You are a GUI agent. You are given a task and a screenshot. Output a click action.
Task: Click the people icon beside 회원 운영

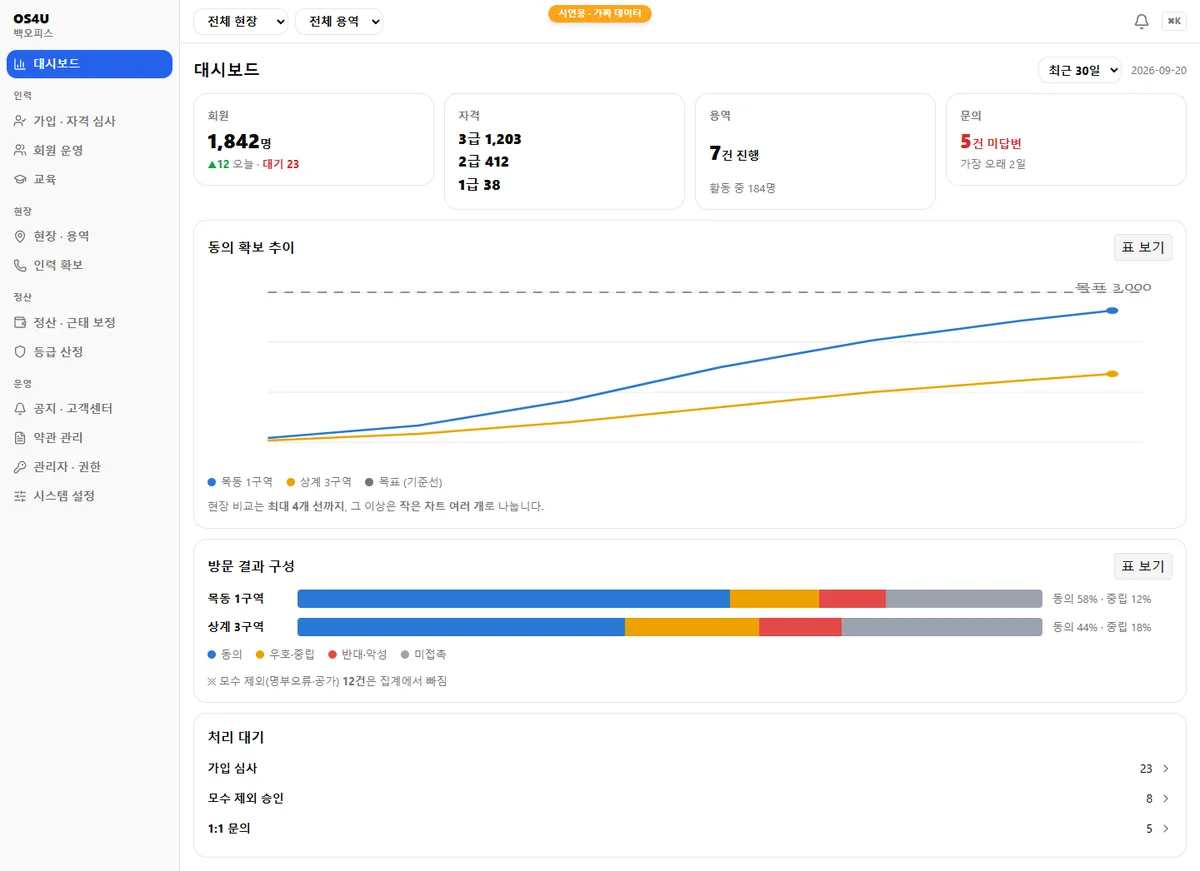20,150
